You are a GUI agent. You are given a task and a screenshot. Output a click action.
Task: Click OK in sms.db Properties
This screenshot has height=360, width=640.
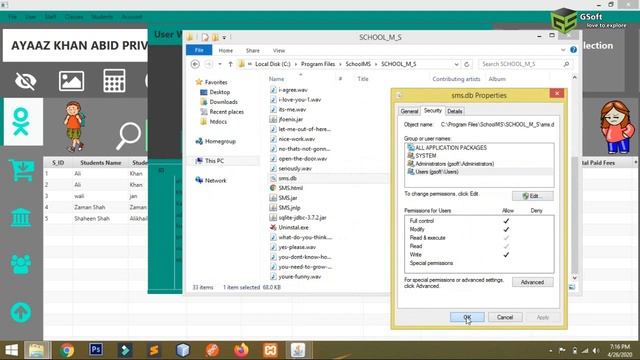[x=467, y=317]
